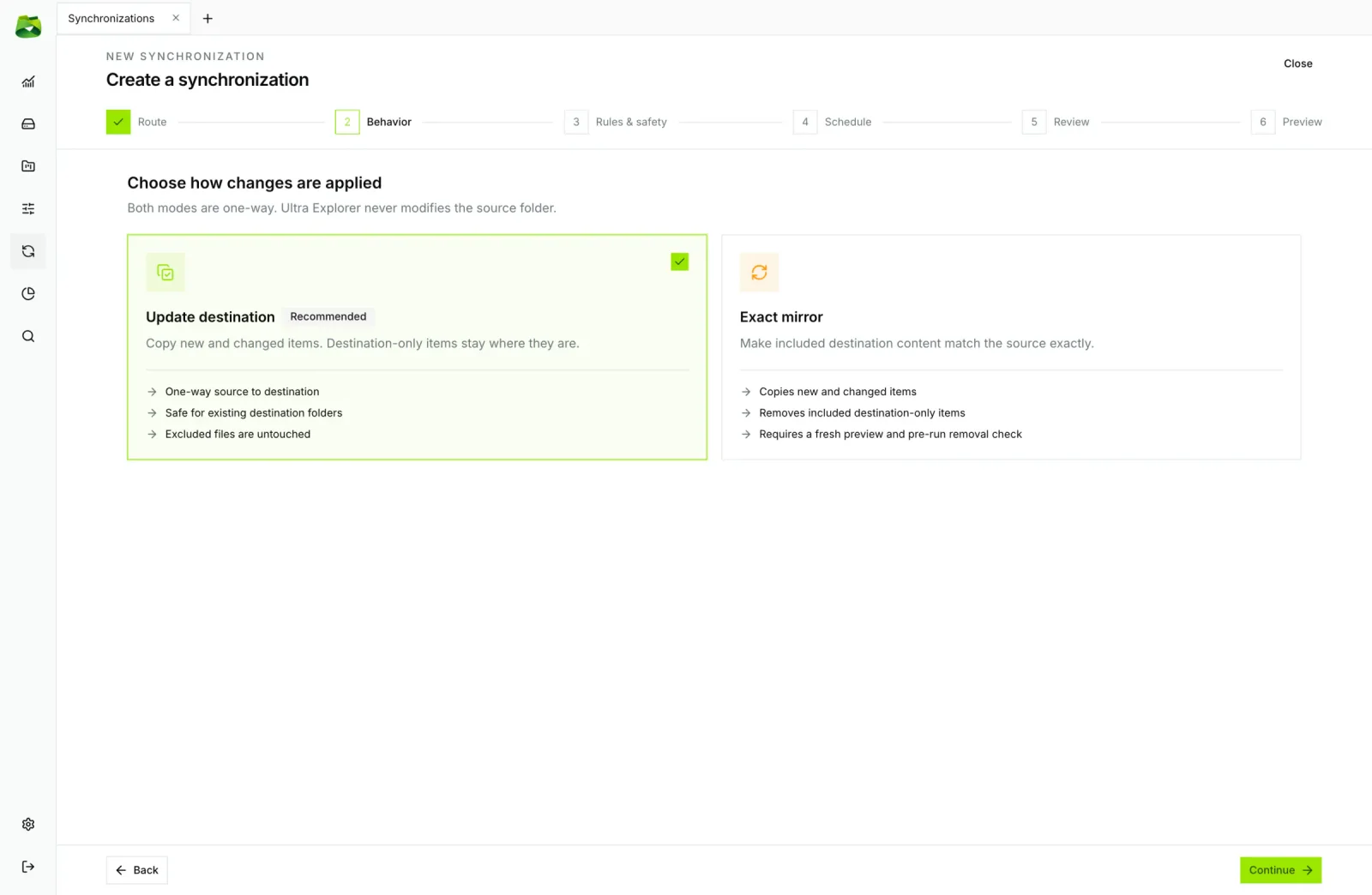Click 'Requires a fresh preview' line

click(890, 435)
